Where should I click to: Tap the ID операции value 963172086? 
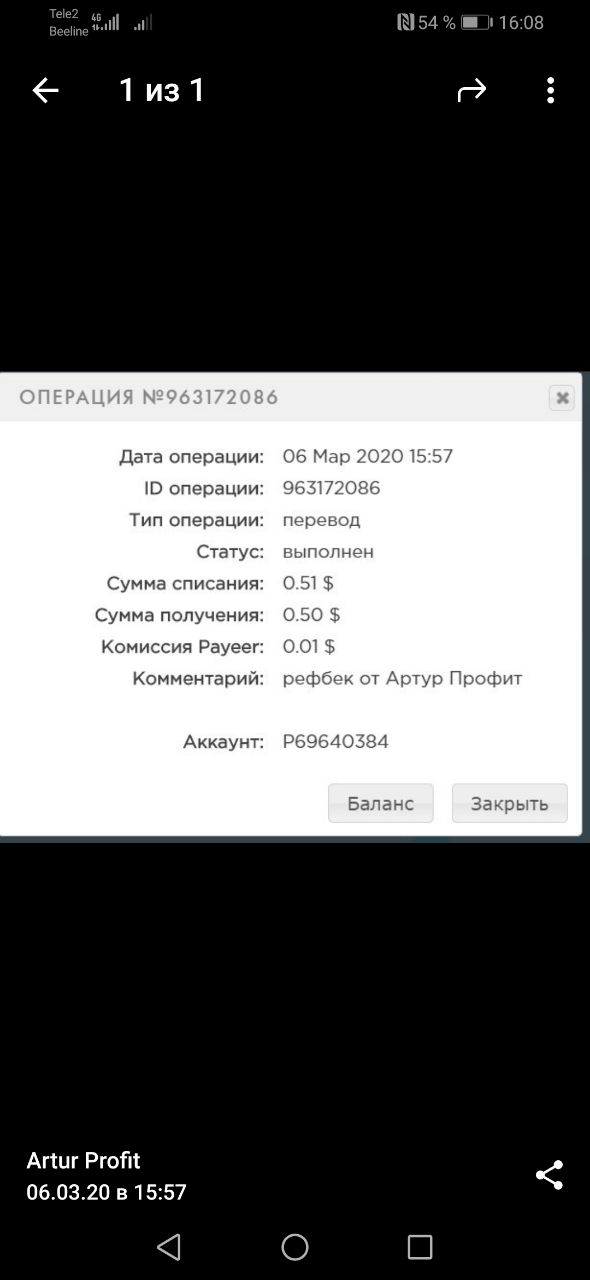(x=331, y=488)
